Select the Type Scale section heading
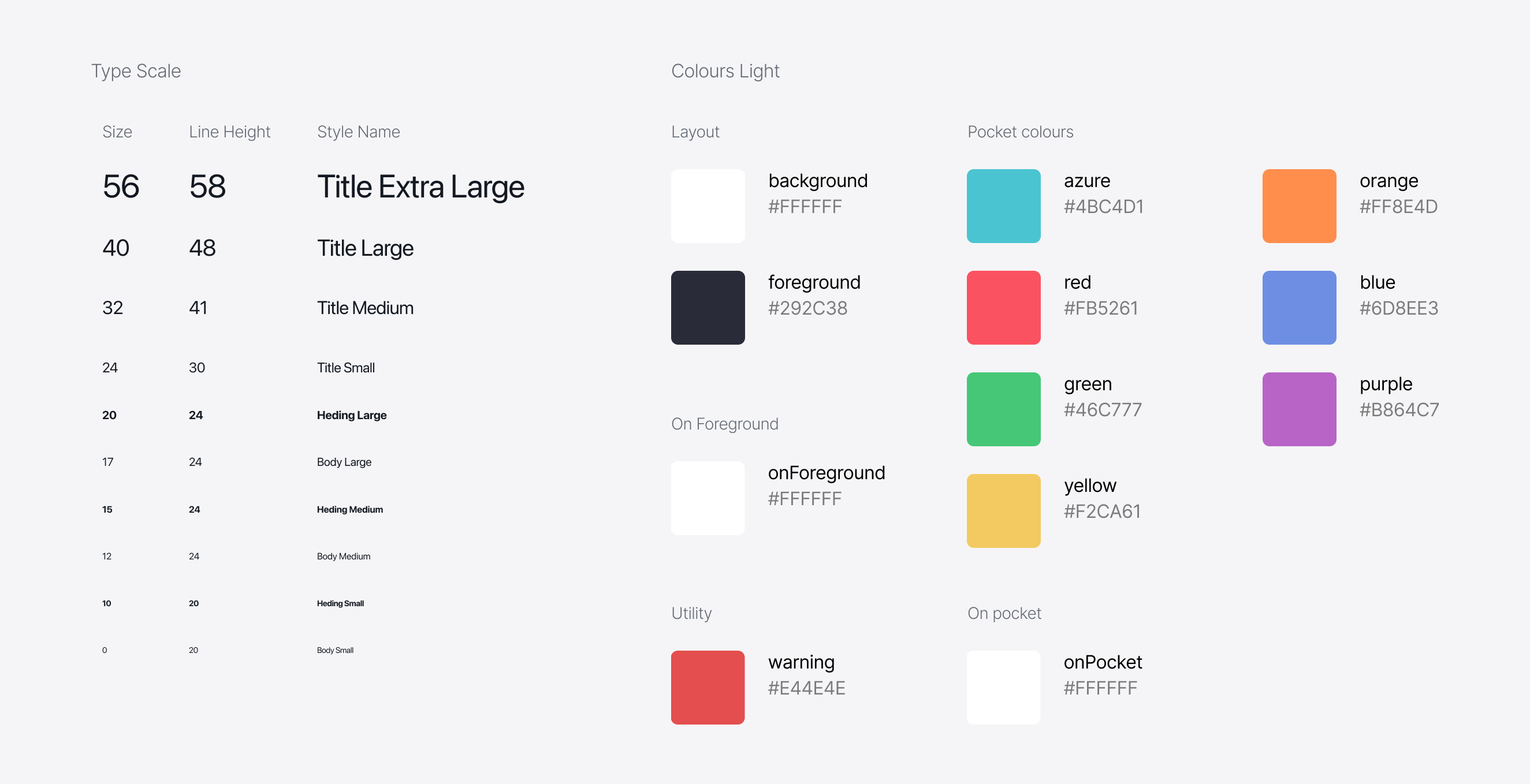 (x=136, y=71)
